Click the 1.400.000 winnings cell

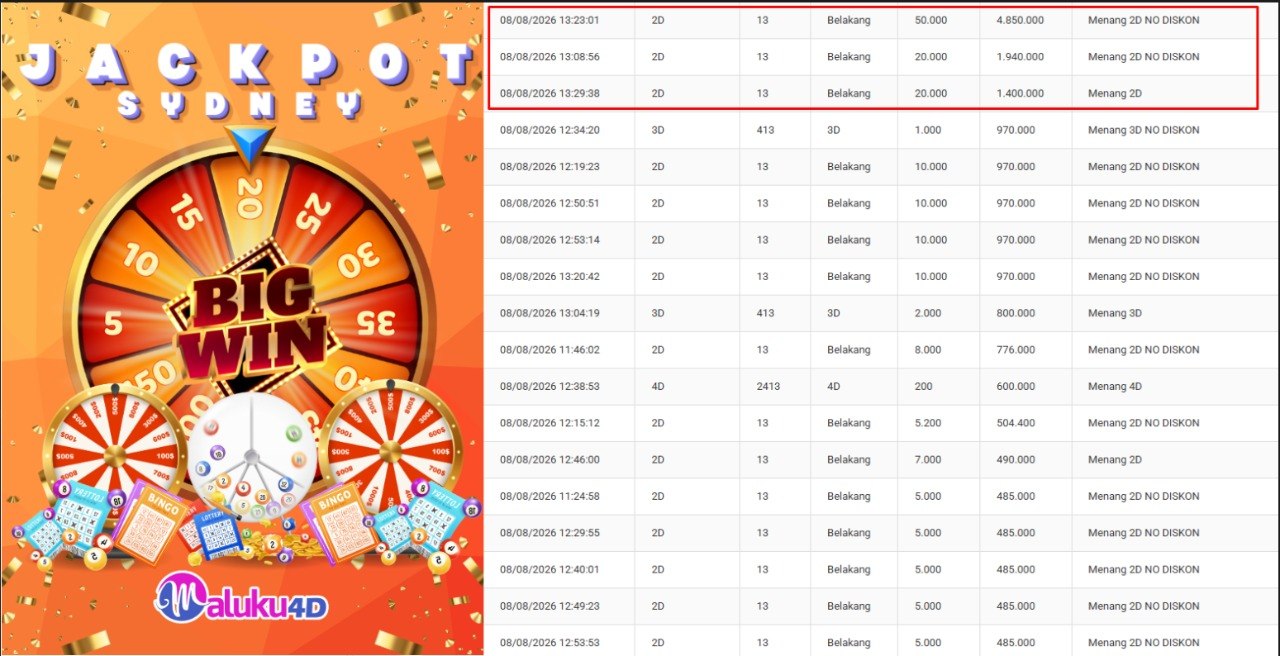(1020, 93)
